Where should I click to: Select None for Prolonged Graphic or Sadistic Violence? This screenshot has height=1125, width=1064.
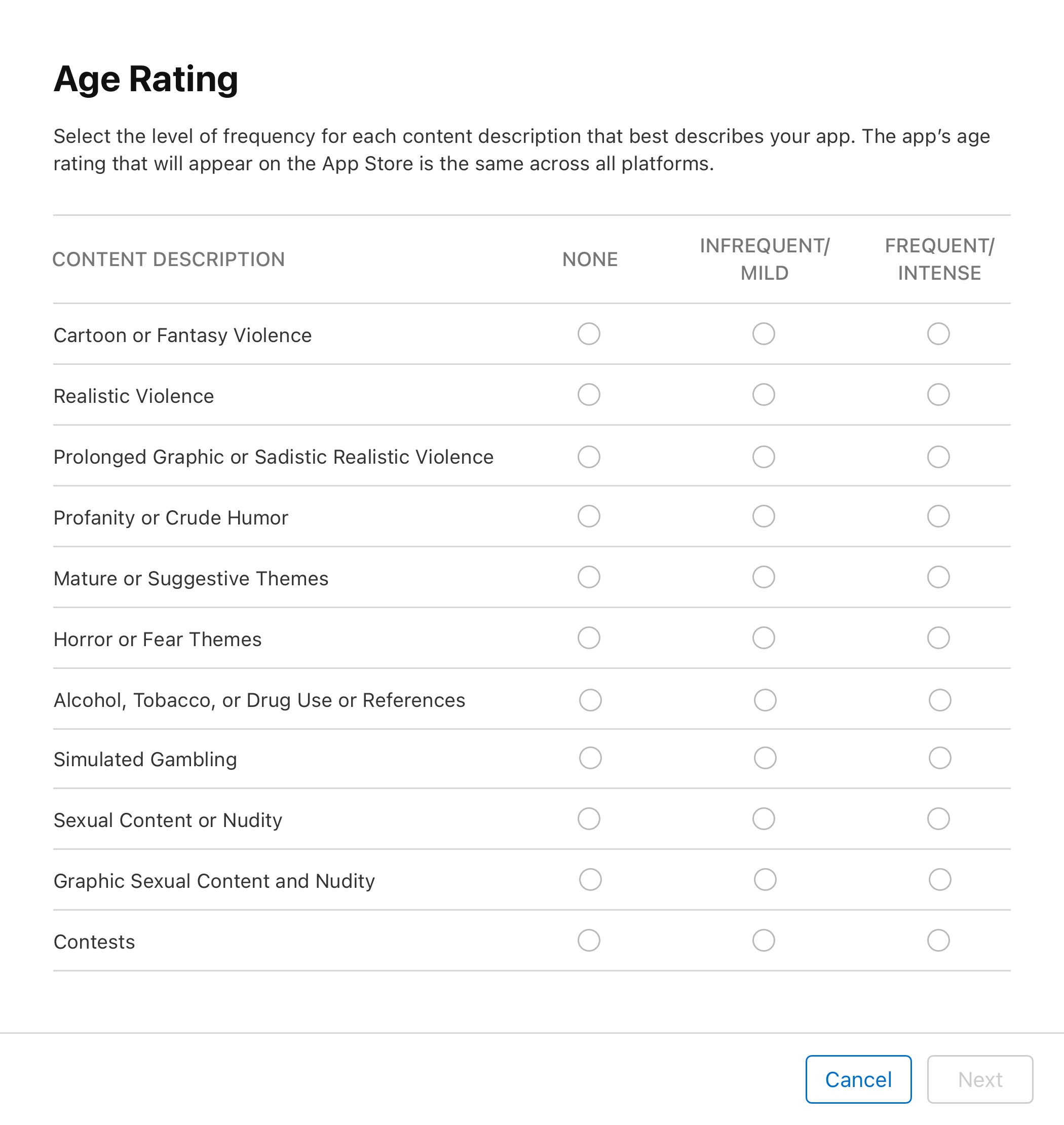click(x=588, y=456)
